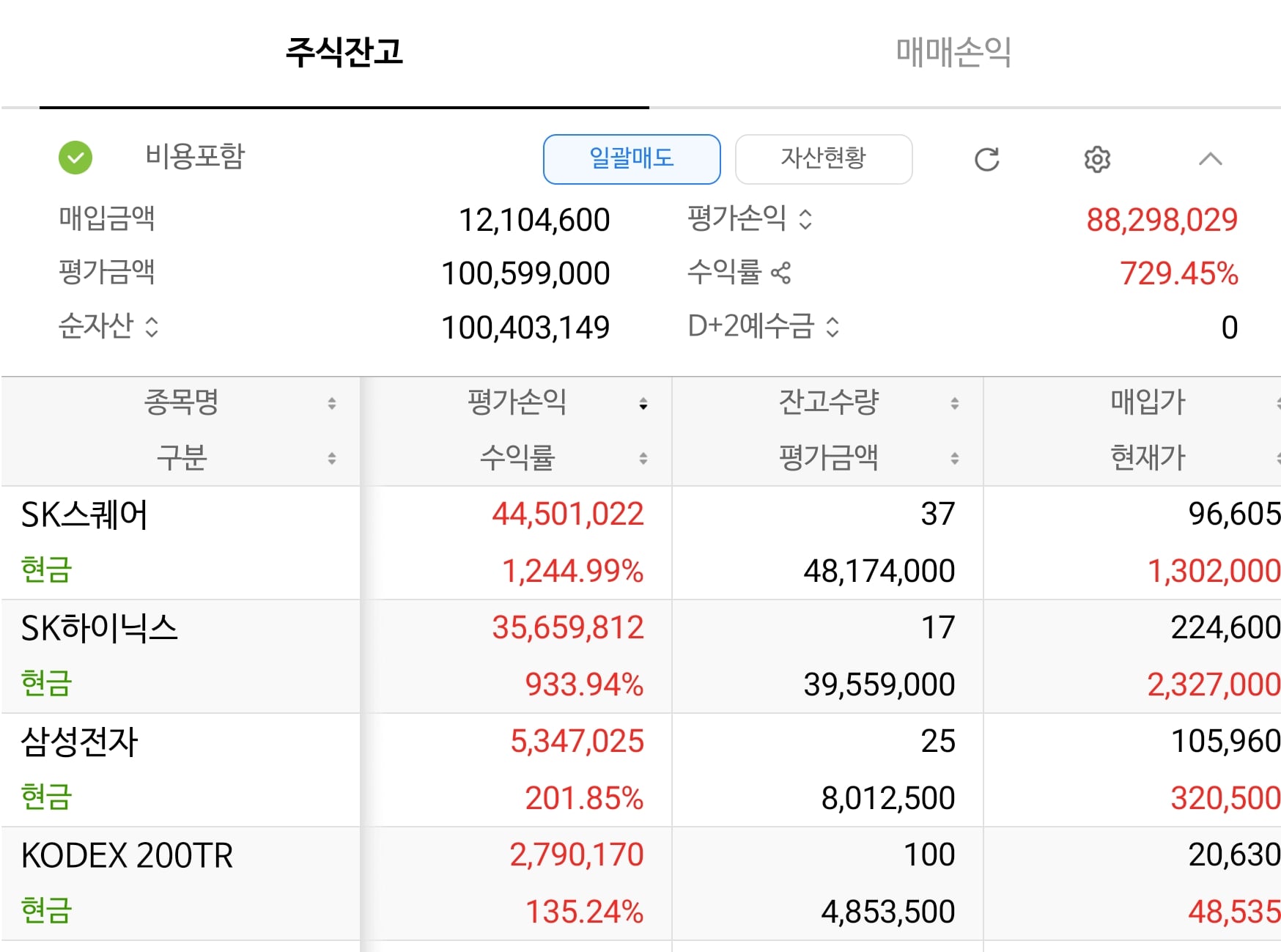Click the 2,327,000 current price
The height and width of the screenshot is (952, 1281).
(x=1214, y=685)
